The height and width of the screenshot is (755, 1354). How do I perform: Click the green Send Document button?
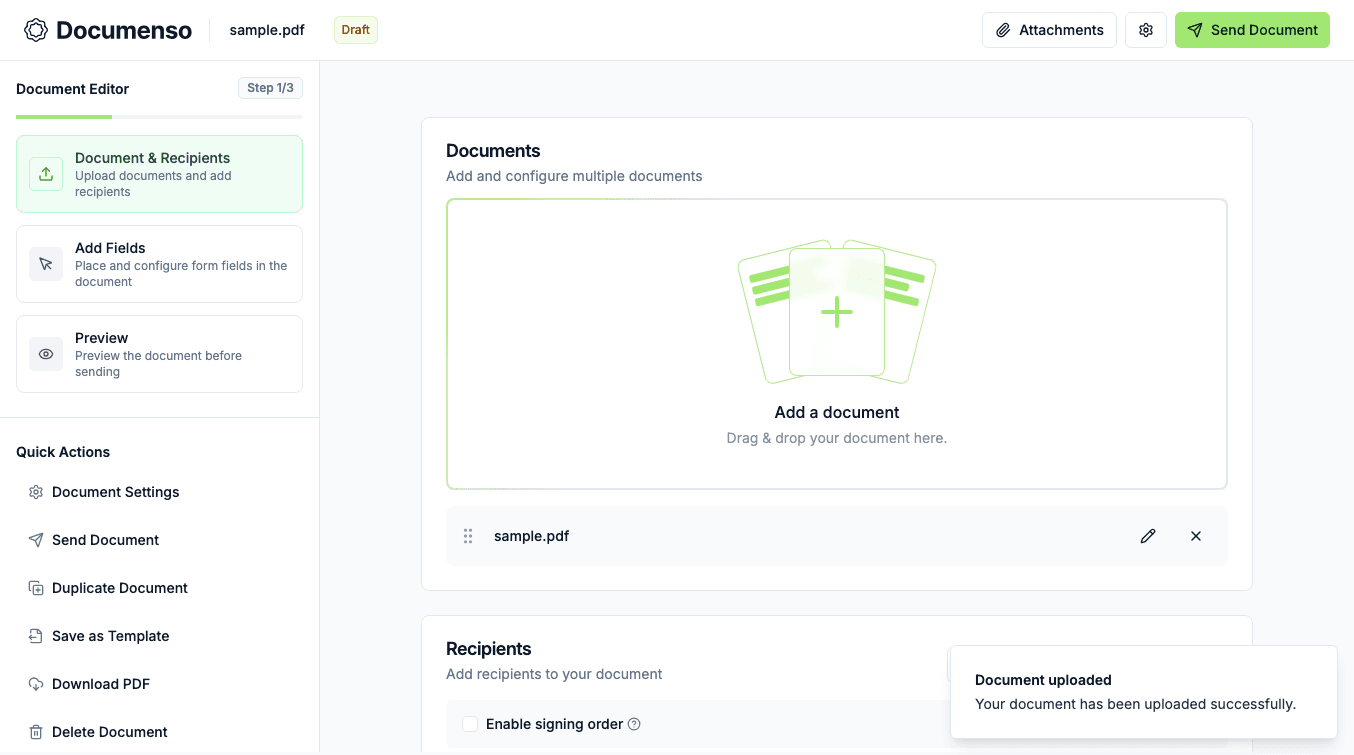point(1252,30)
